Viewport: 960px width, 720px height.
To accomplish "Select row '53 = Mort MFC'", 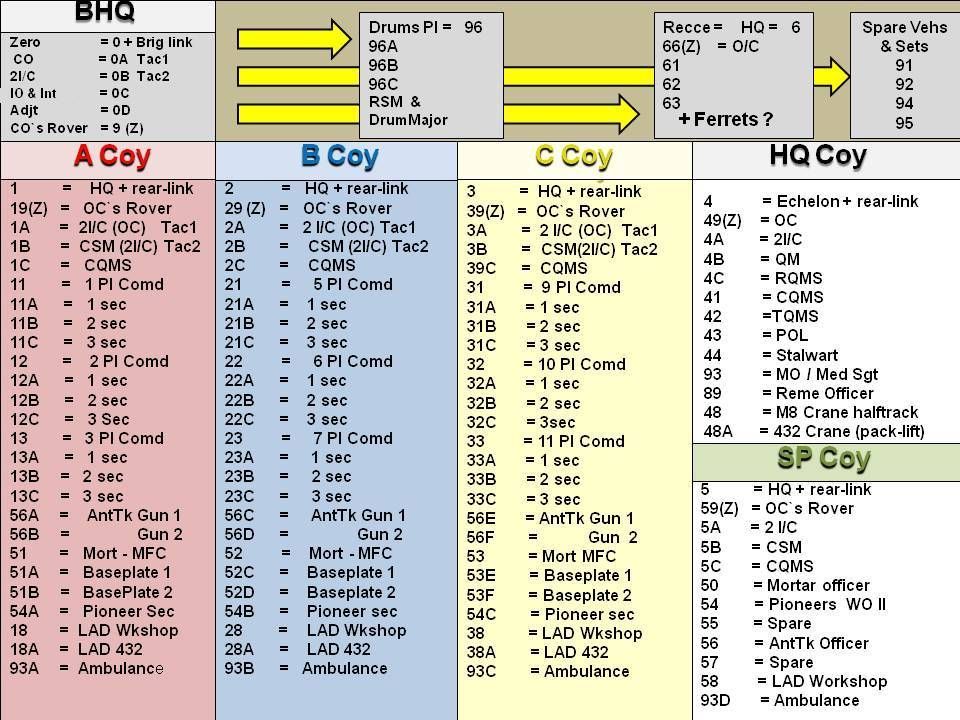I will (x=541, y=557).
